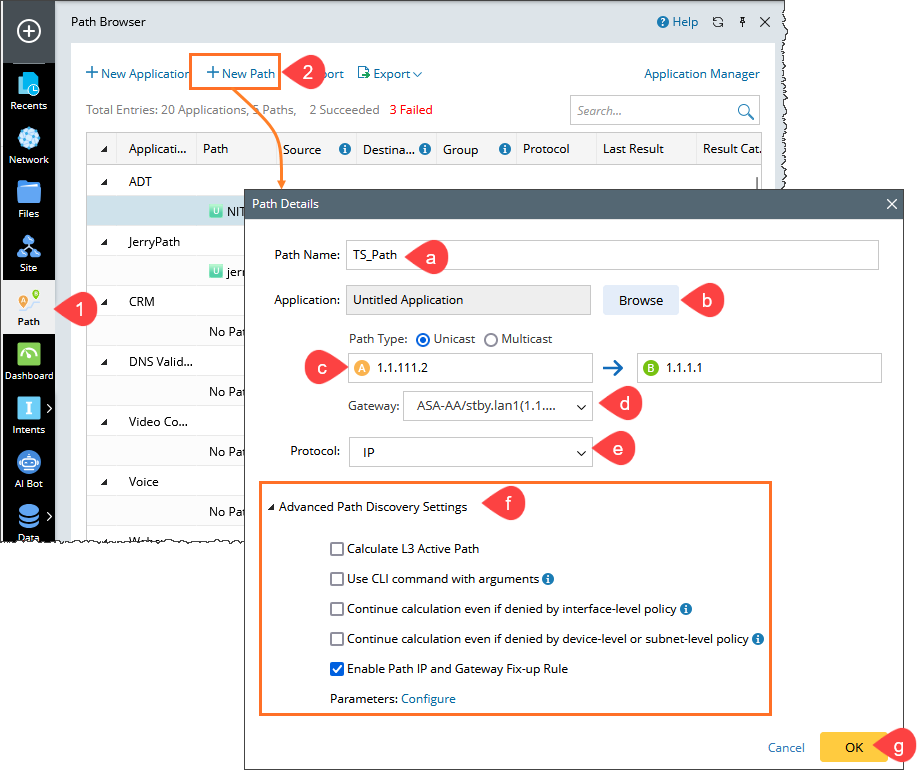Open the Gateway dropdown
Screen dimensions: 917x770
498,406
